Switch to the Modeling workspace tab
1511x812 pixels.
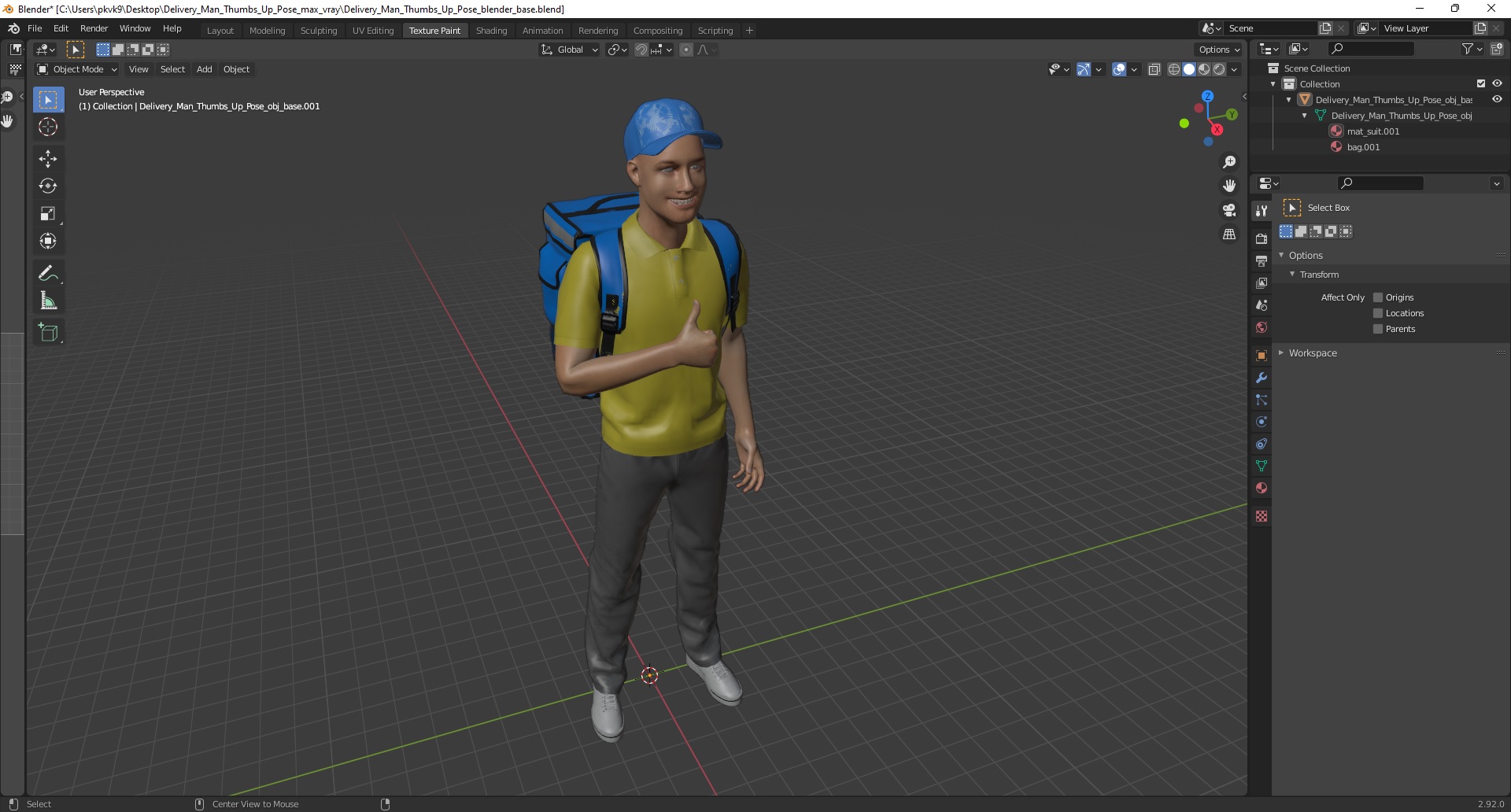pyautogui.click(x=267, y=31)
